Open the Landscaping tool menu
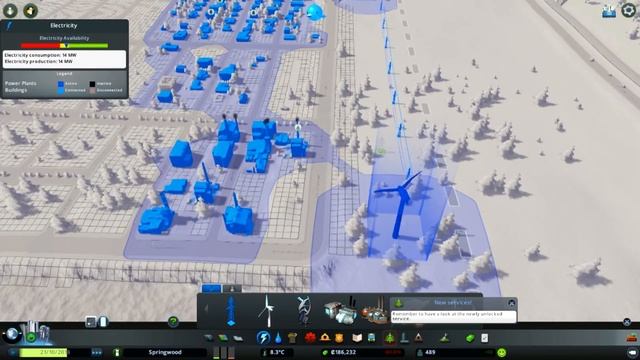Screen dimensions: 640x360 [x=444, y=338]
